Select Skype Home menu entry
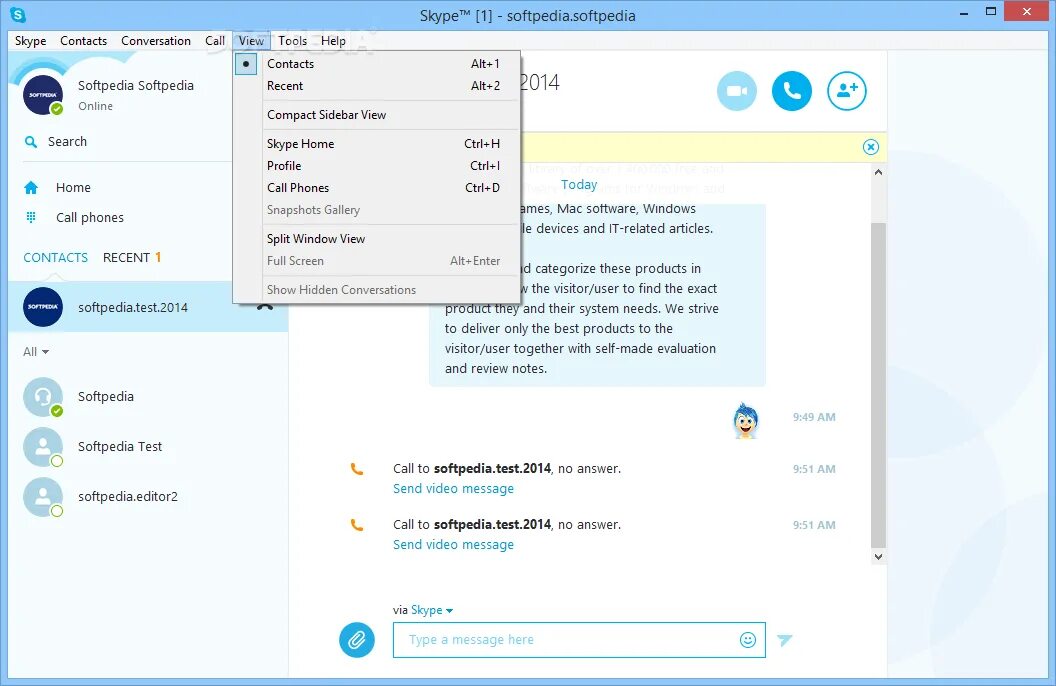The height and width of the screenshot is (686, 1056). coord(383,144)
